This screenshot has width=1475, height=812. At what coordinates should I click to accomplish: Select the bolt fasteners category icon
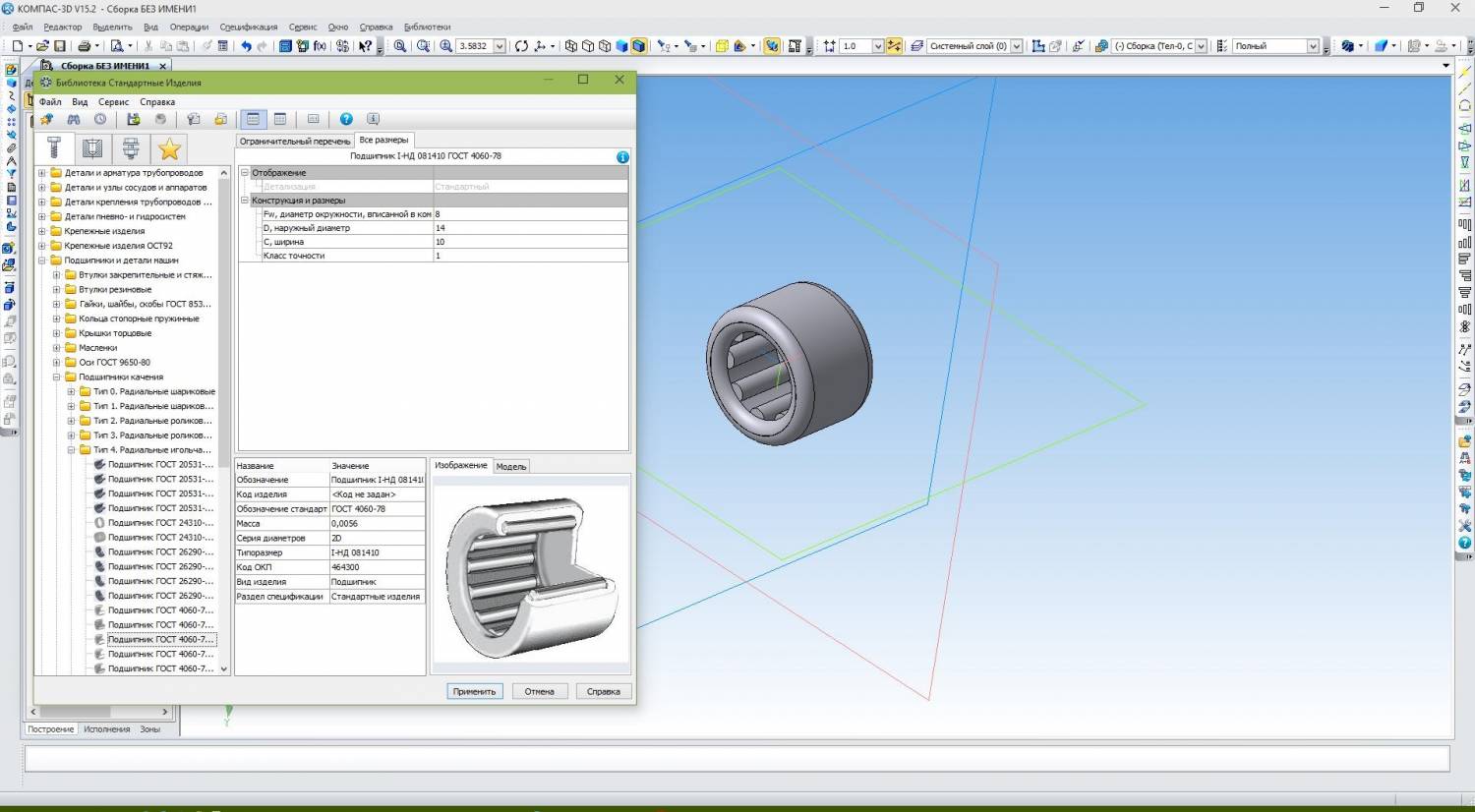click(54, 148)
